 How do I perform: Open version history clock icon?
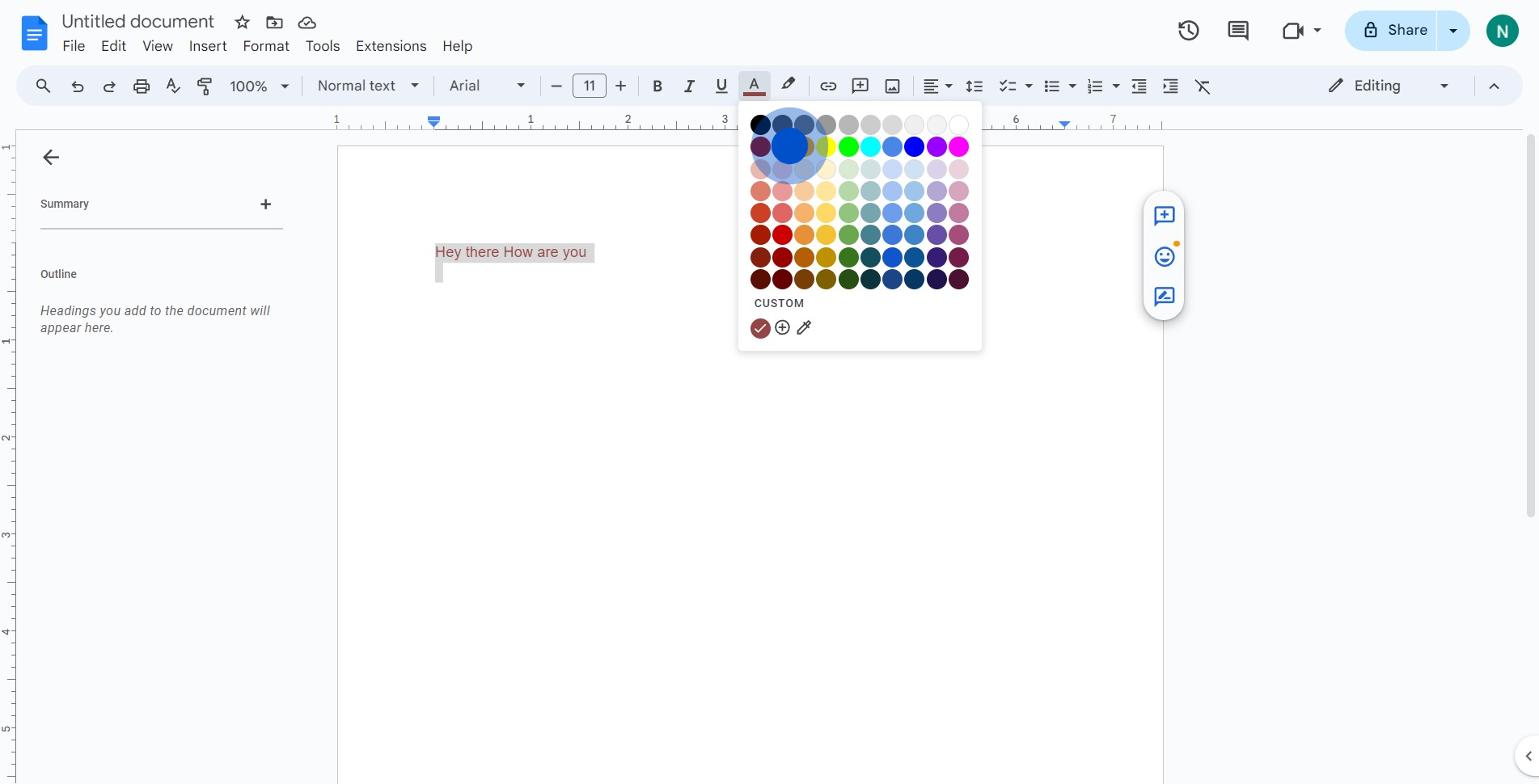[1188, 31]
